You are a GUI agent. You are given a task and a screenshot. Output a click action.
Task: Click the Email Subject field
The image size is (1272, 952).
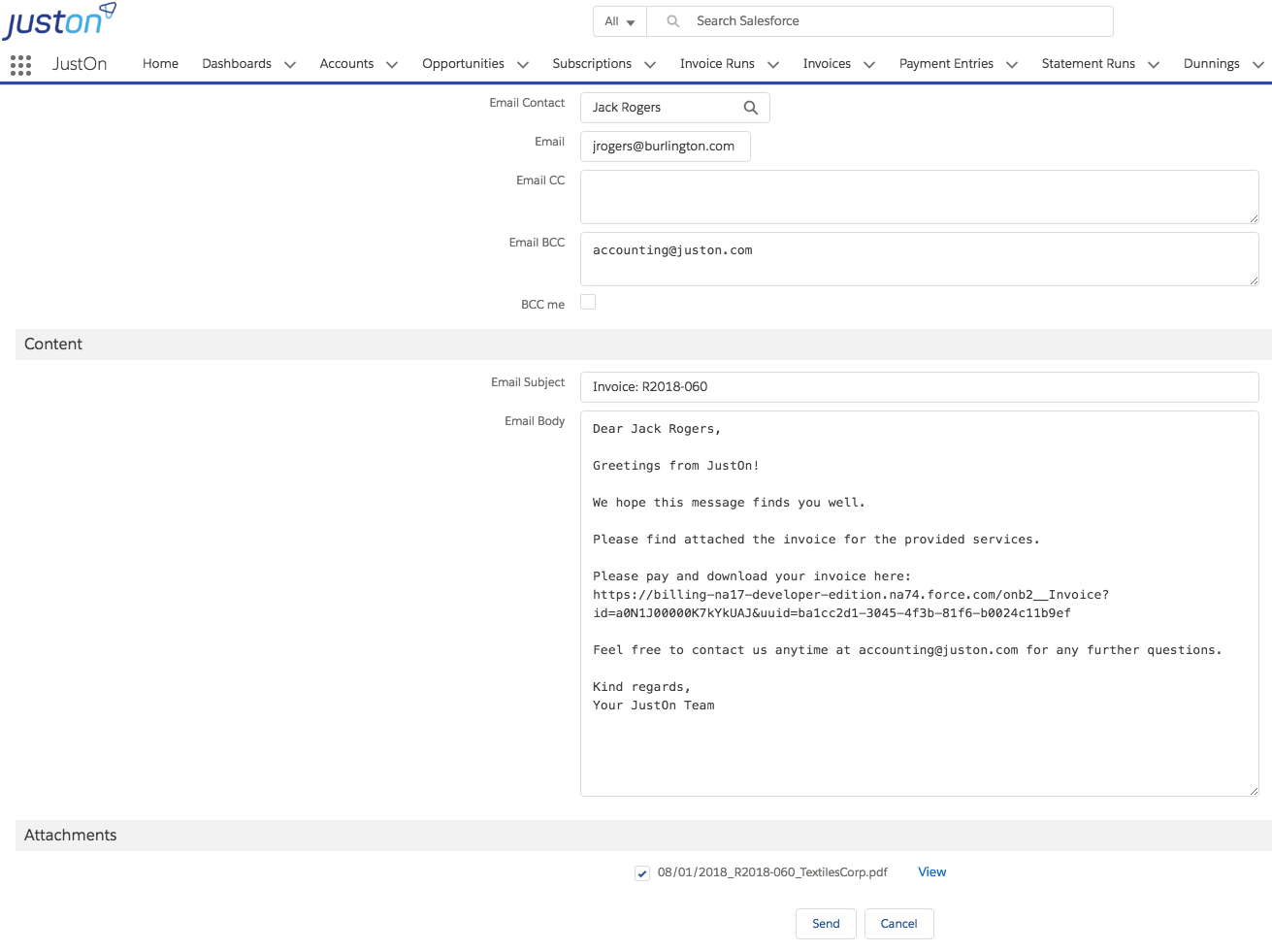pyautogui.click(x=919, y=387)
